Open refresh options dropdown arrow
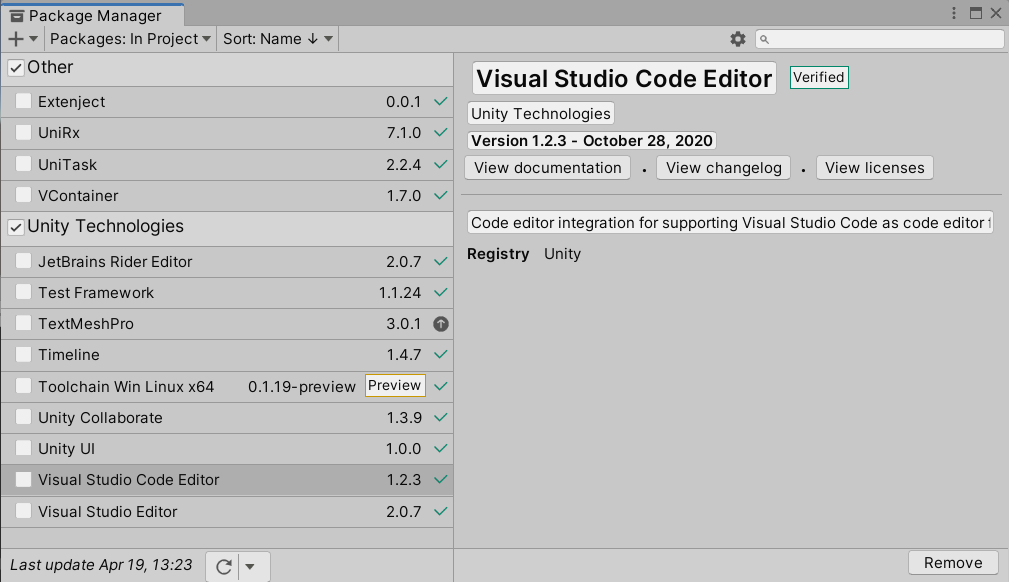This screenshot has width=1009, height=582. tap(250, 567)
